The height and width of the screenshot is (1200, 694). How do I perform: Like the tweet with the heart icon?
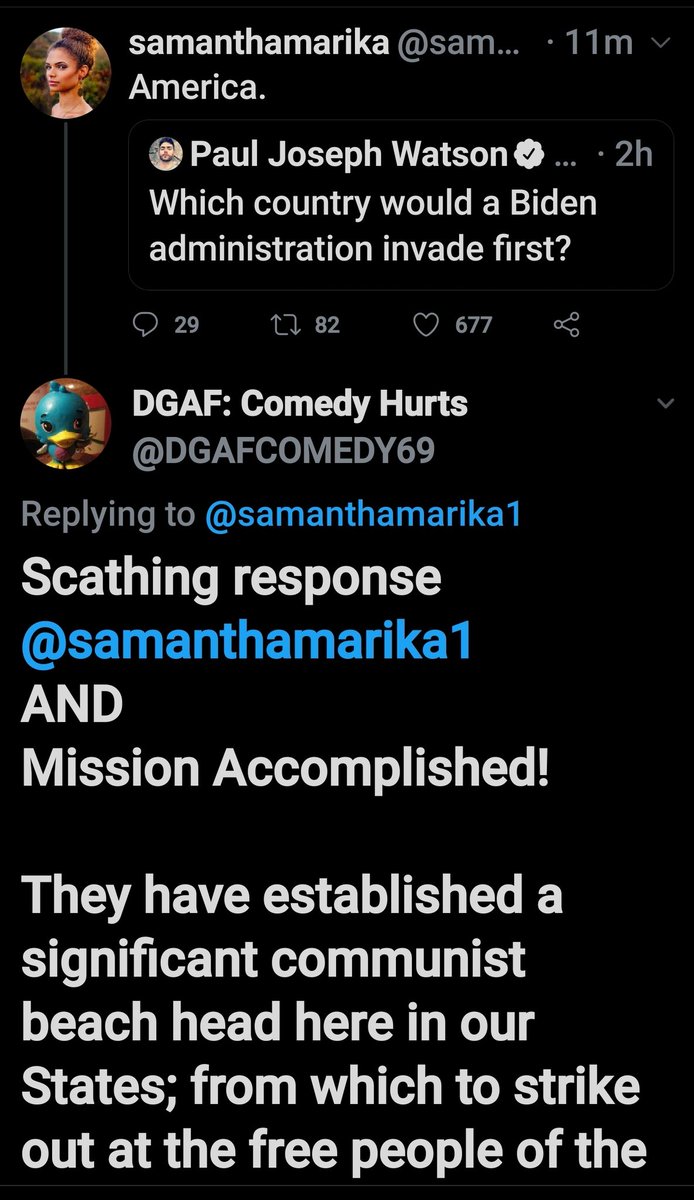tap(427, 324)
